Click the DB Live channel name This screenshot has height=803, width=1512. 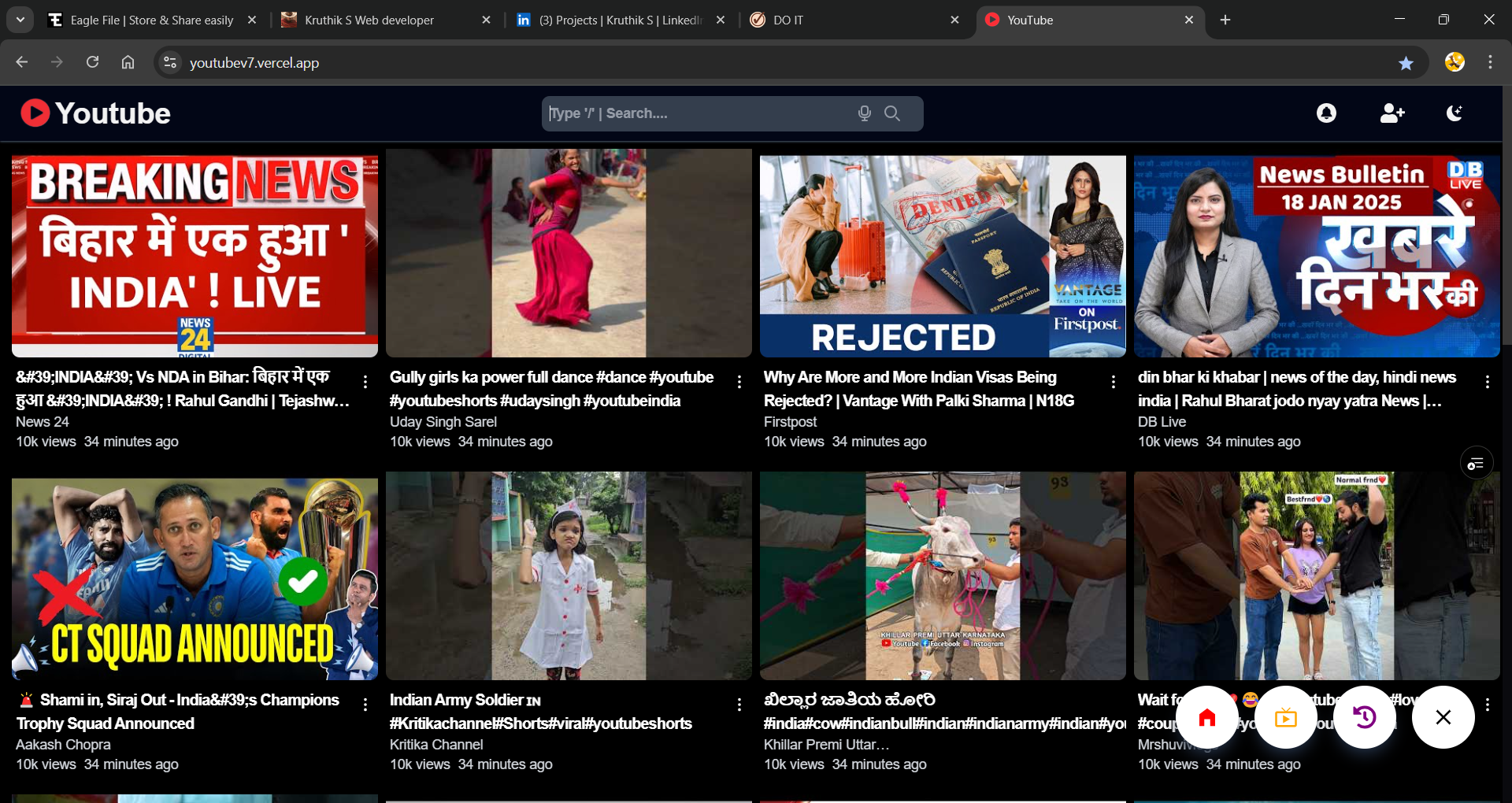[x=1162, y=422]
